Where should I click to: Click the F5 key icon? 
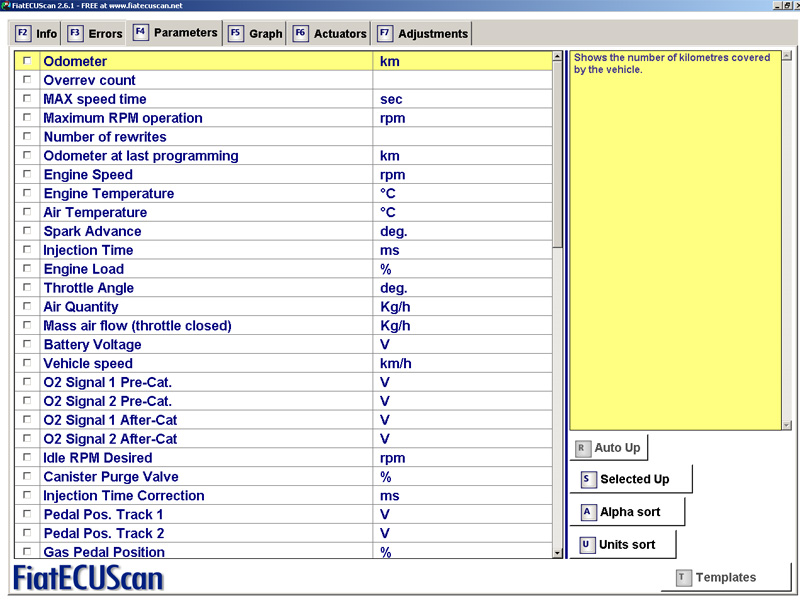[235, 33]
